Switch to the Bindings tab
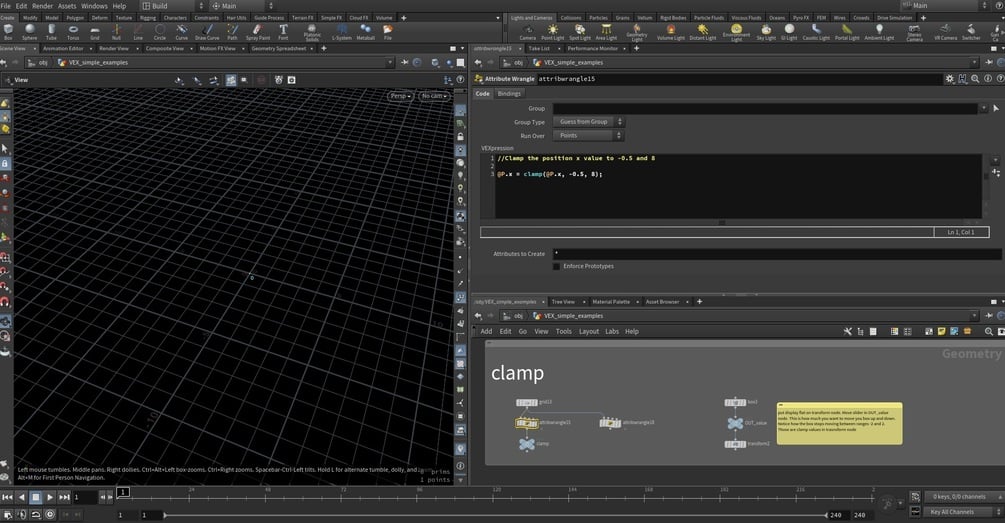Image resolution: width=1005 pixels, height=523 pixels. 509,94
